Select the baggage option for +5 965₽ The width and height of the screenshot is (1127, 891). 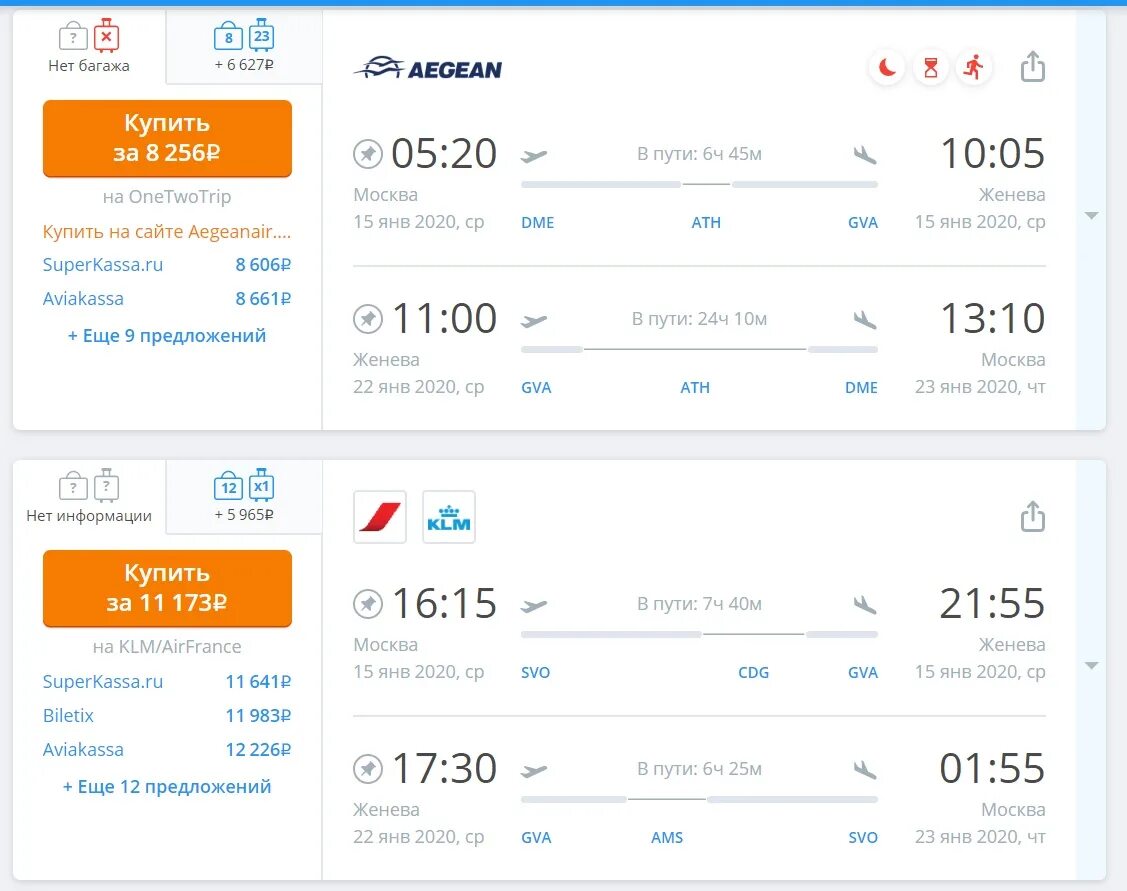(244, 497)
